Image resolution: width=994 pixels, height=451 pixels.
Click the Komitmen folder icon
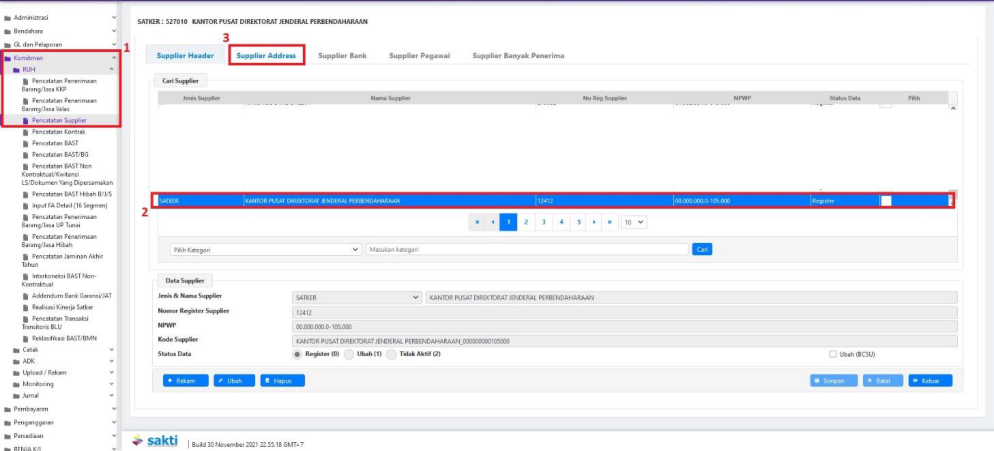(7, 58)
